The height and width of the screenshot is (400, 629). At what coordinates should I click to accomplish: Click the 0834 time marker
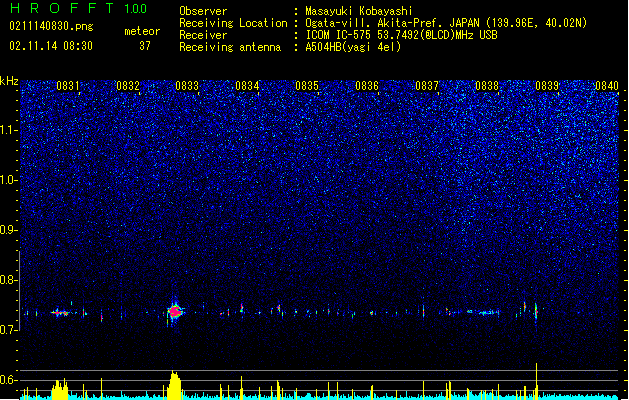pyautogui.click(x=247, y=86)
